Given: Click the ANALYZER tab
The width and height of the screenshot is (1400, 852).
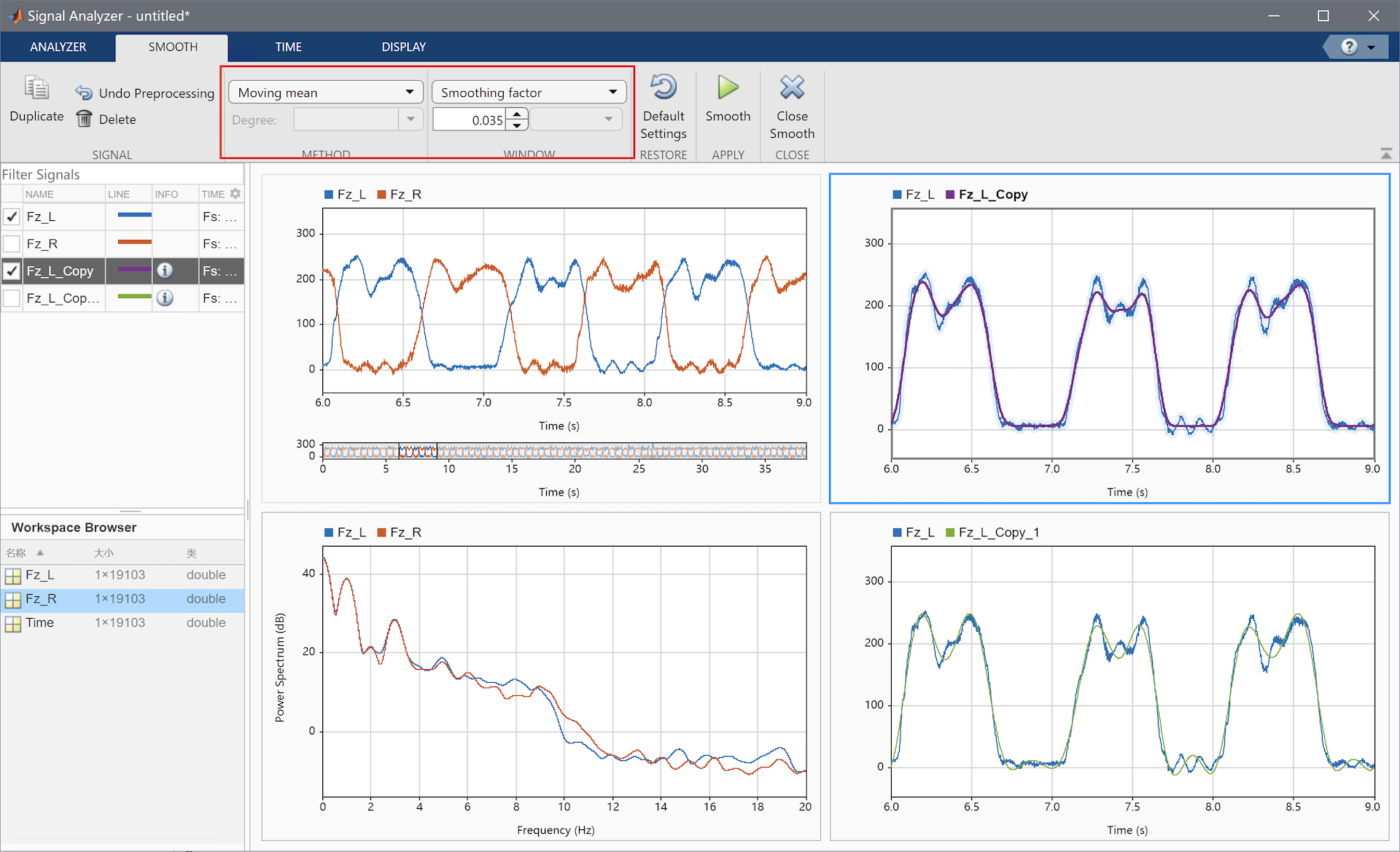Looking at the screenshot, I should (58, 46).
